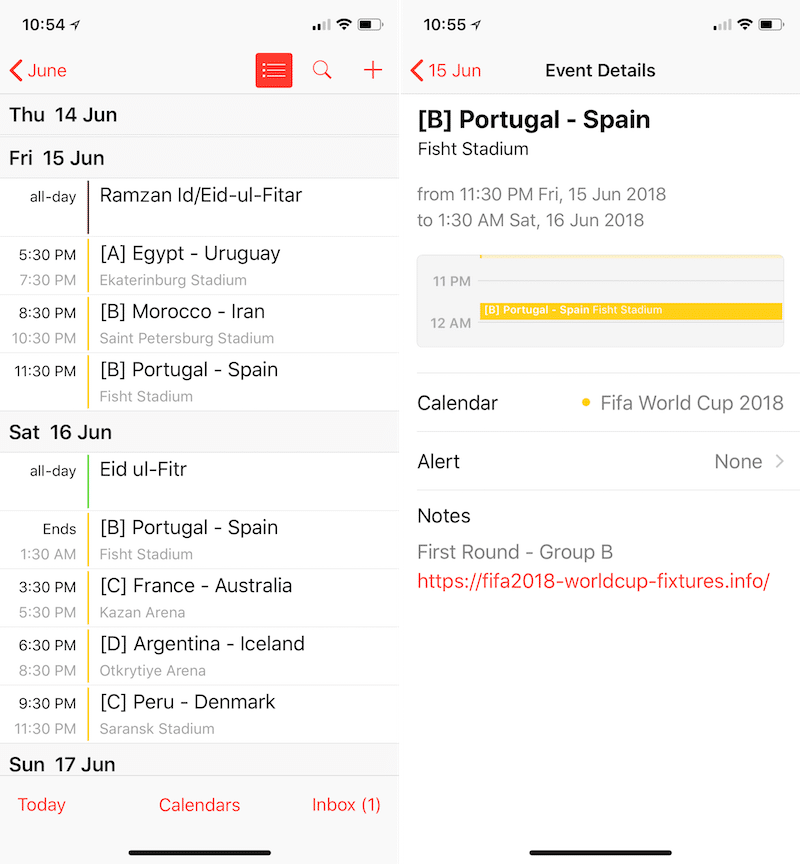Open the calendar search magnifier
This screenshot has width=800, height=864.
coord(322,70)
